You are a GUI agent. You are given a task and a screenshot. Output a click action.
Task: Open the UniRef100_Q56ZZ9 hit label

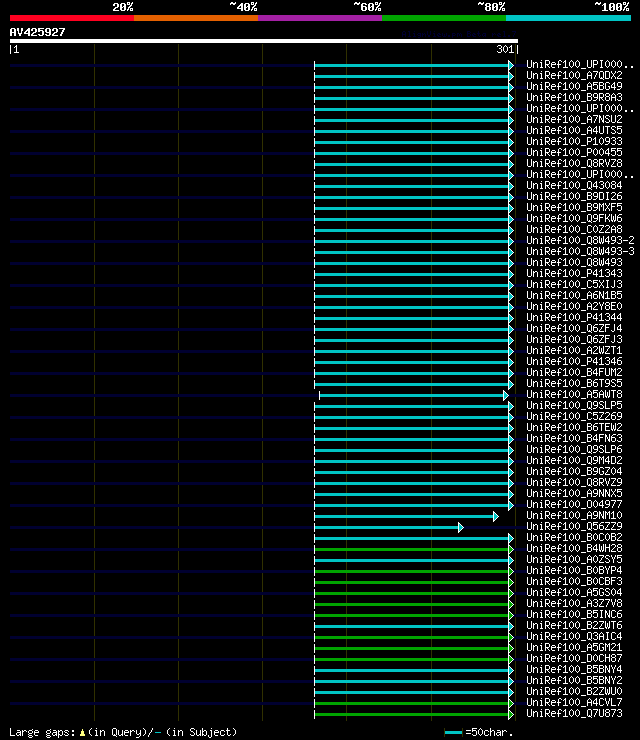pos(574,526)
